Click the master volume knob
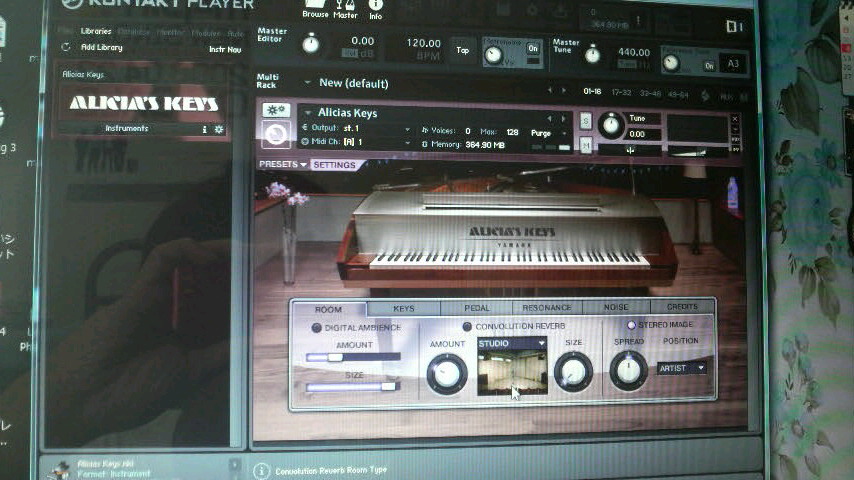This screenshot has height=480, width=854. coord(310,44)
